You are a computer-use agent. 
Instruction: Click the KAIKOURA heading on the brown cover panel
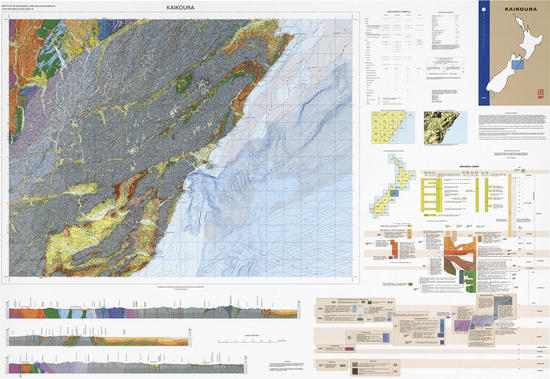(x=521, y=9)
